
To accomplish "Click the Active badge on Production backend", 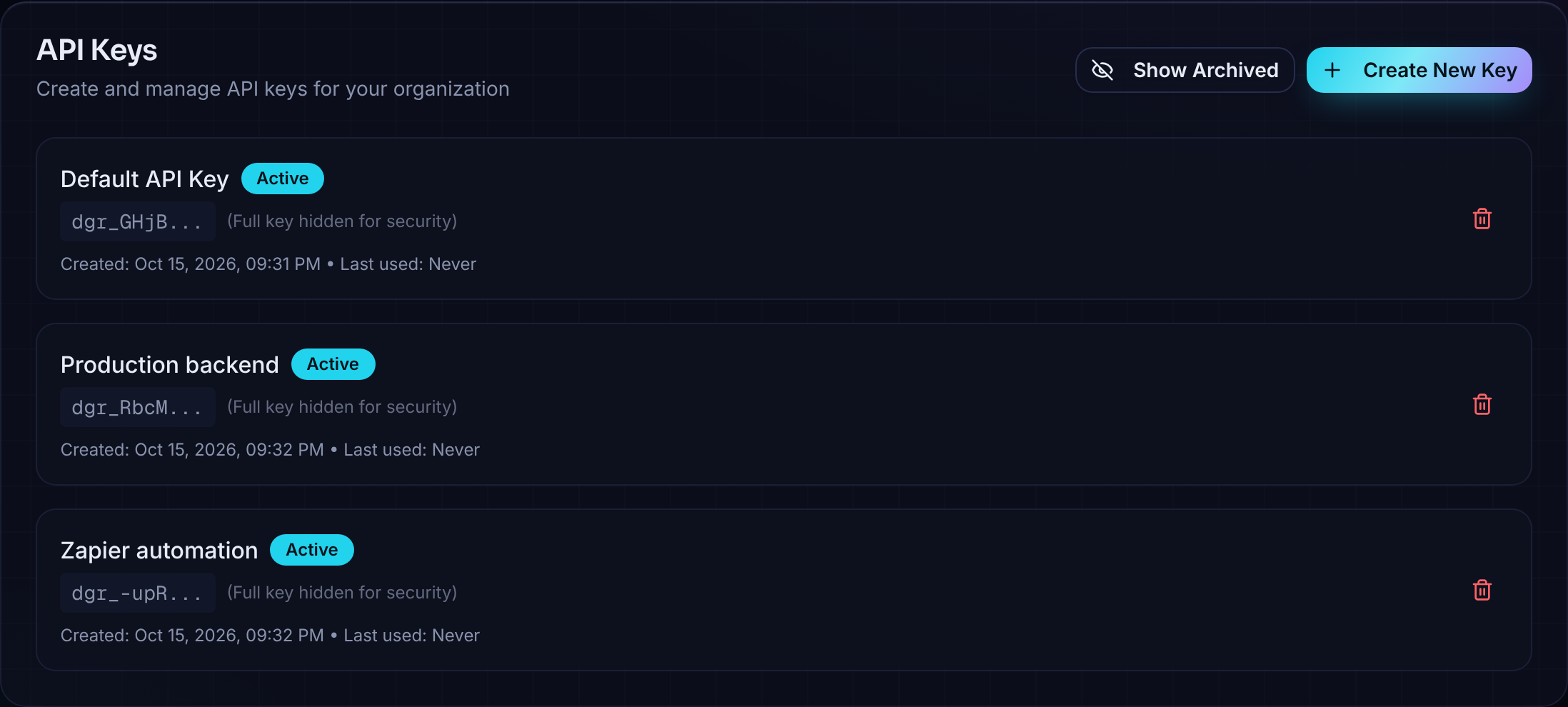I will coord(333,364).
